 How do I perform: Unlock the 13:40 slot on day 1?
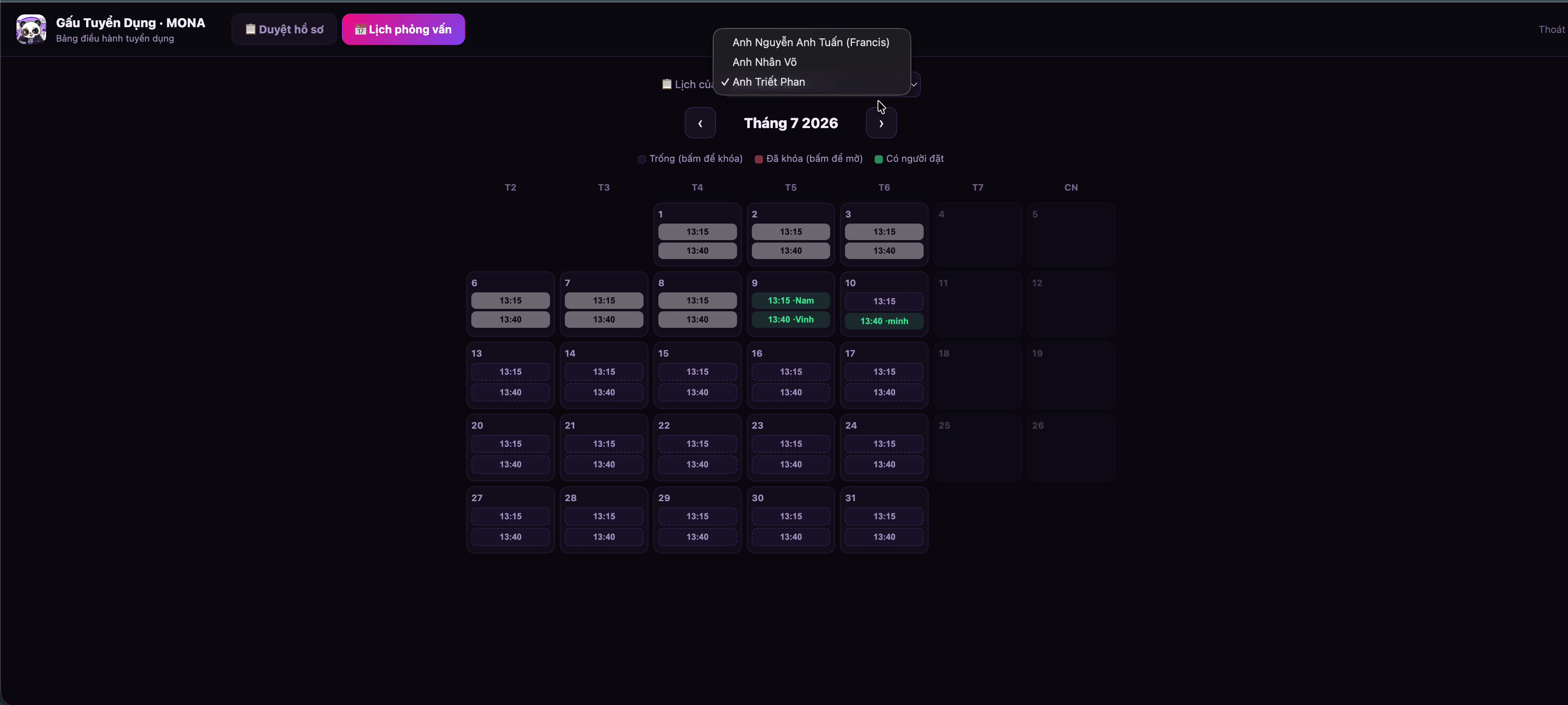697,251
